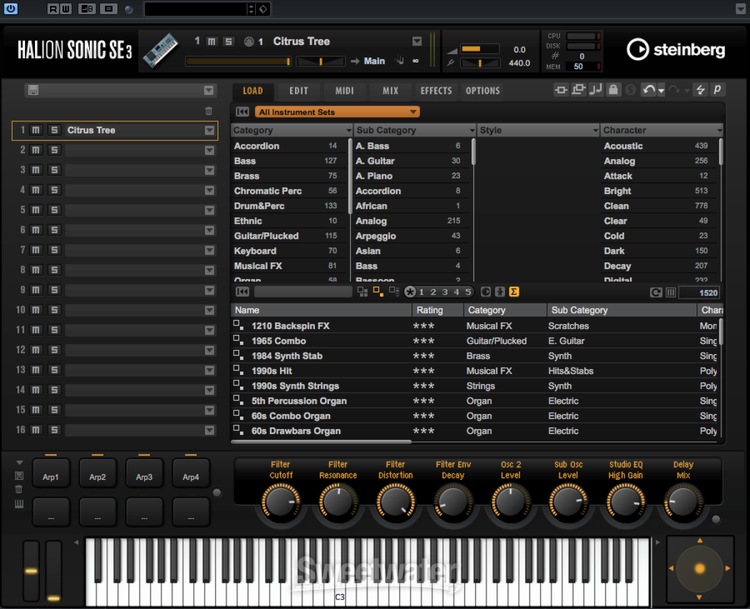The width and height of the screenshot is (750, 609).
Task: Solo slot 1 Citrus Tree
Action: click(54, 130)
